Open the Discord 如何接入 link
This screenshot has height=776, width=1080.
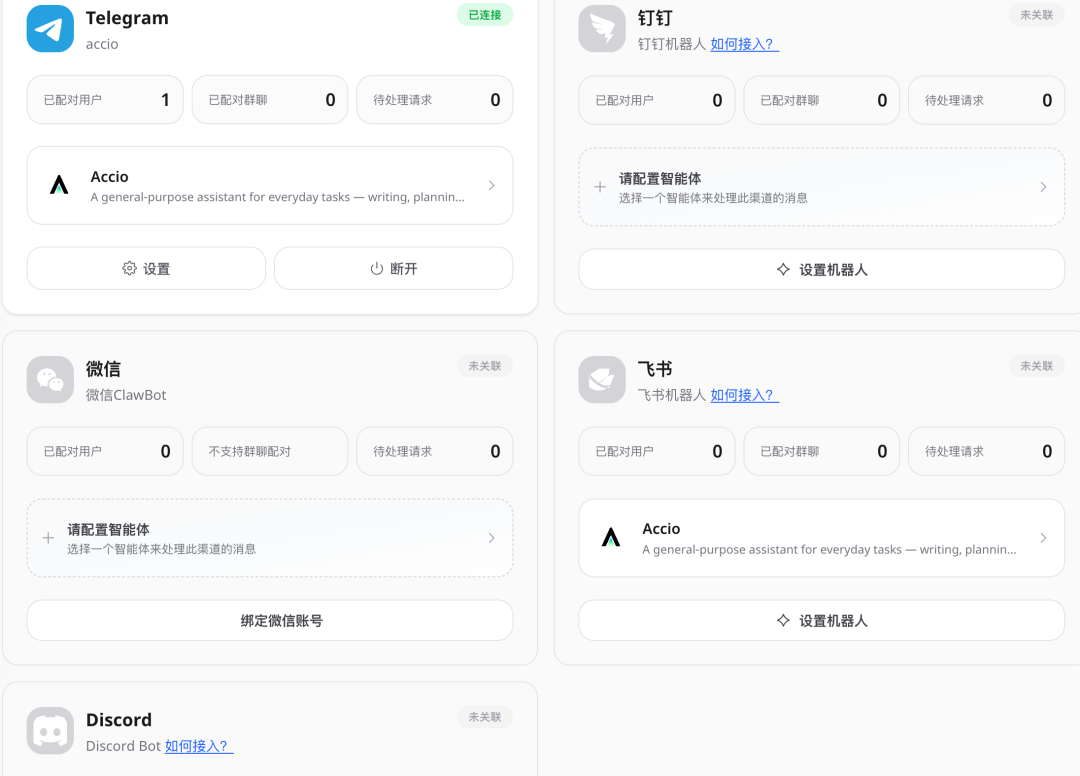coord(198,746)
